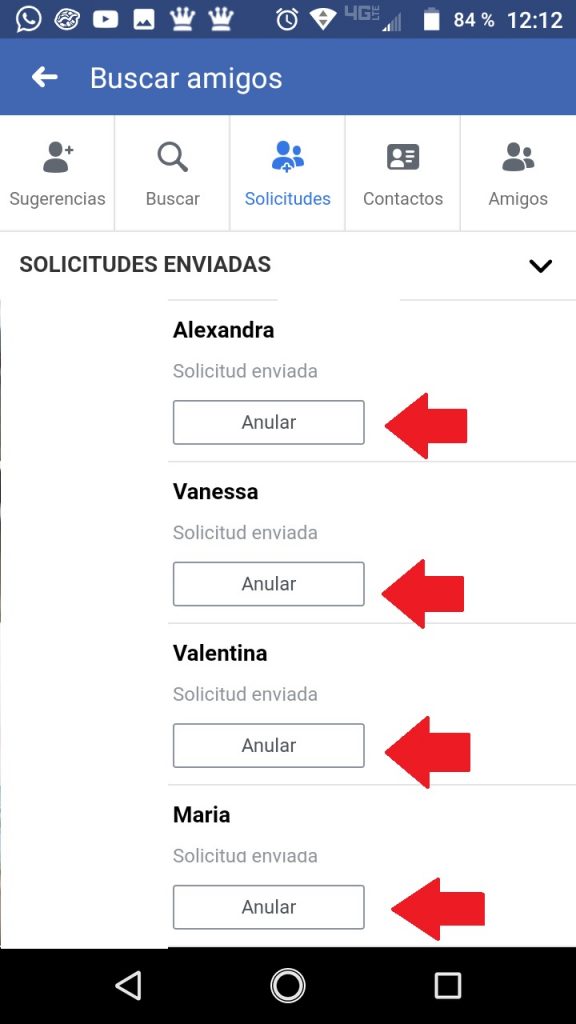Open the Solicitudes friends icon
Image resolution: width=576 pixels, height=1024 pixels.
[288, 157]
